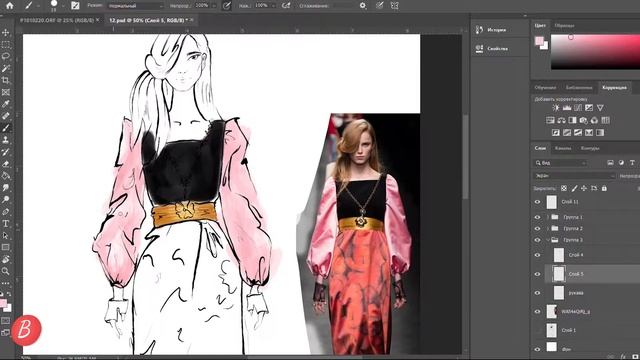Select the Move tool

[6, 33]
